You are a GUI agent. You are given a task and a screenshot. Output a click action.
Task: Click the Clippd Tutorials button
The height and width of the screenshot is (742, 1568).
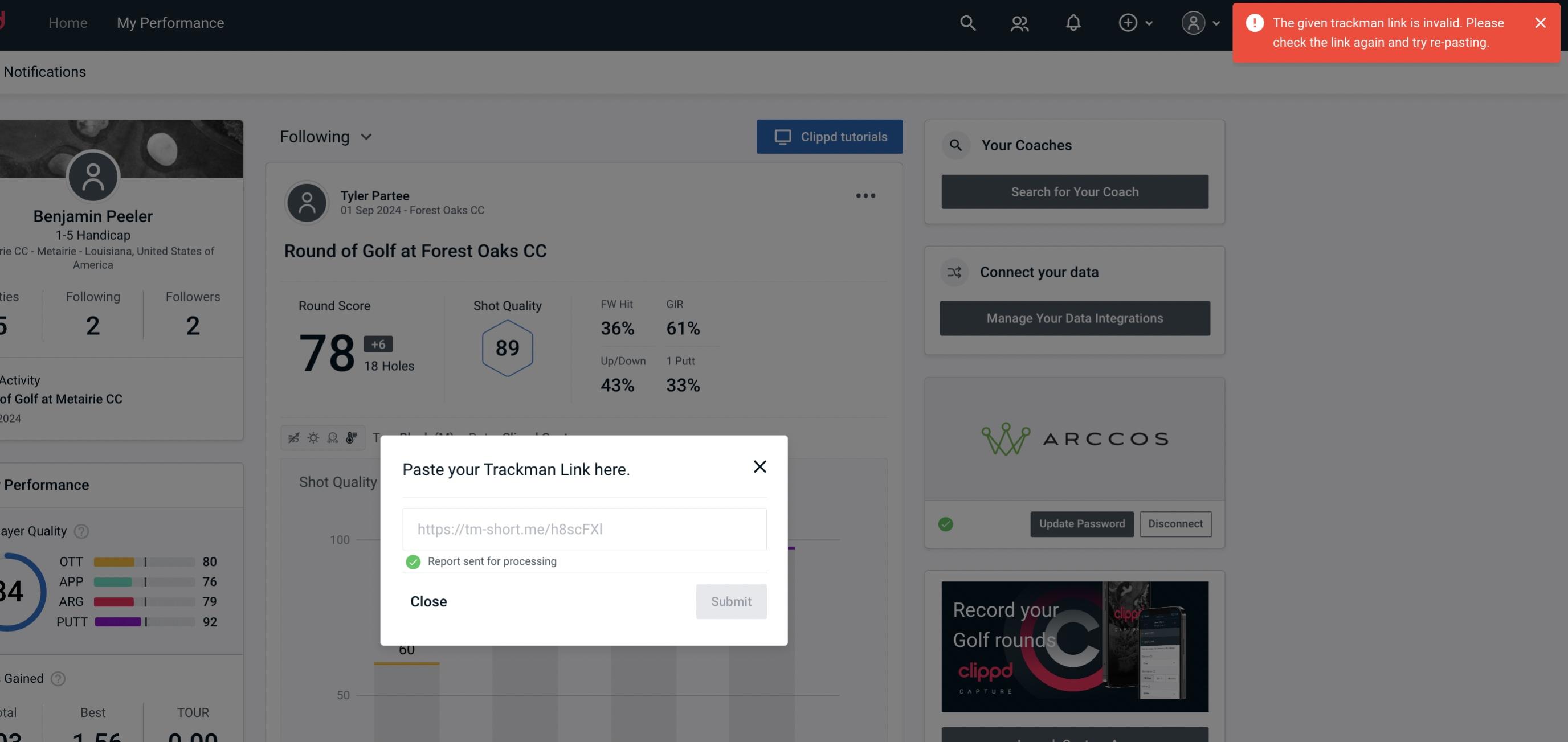(830, 136)
